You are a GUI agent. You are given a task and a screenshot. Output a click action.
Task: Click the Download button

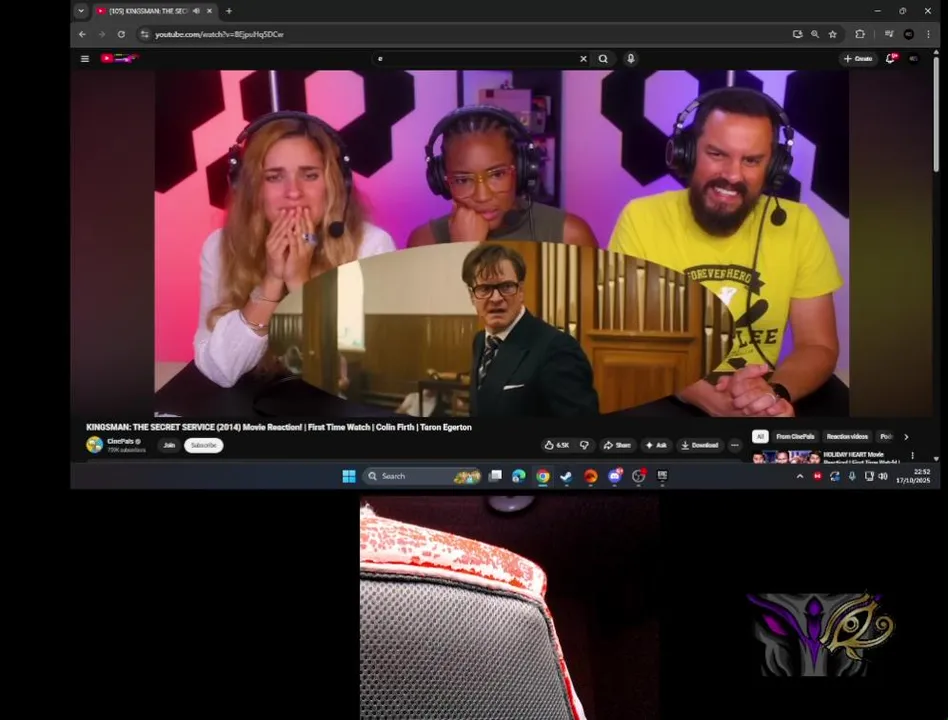click(x=700, y=445)
